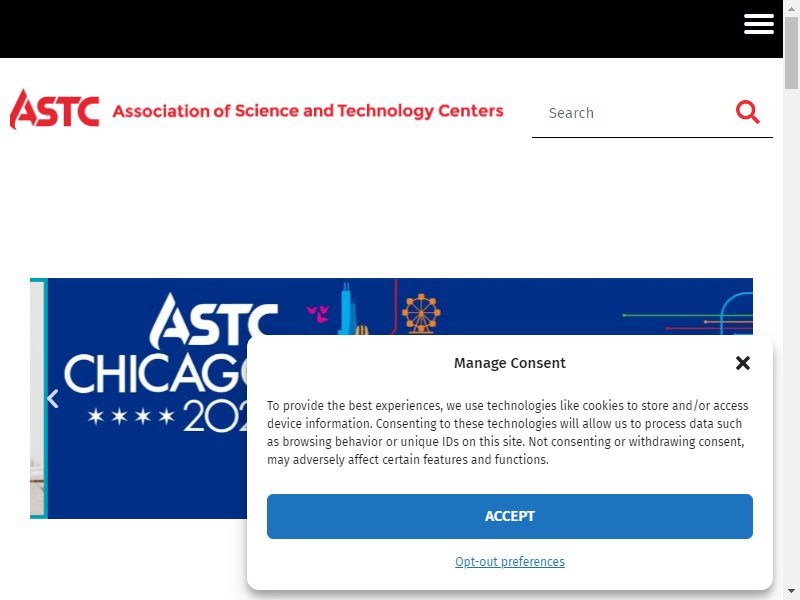Open the hamburger navigation menu

[x=759, y=24]
